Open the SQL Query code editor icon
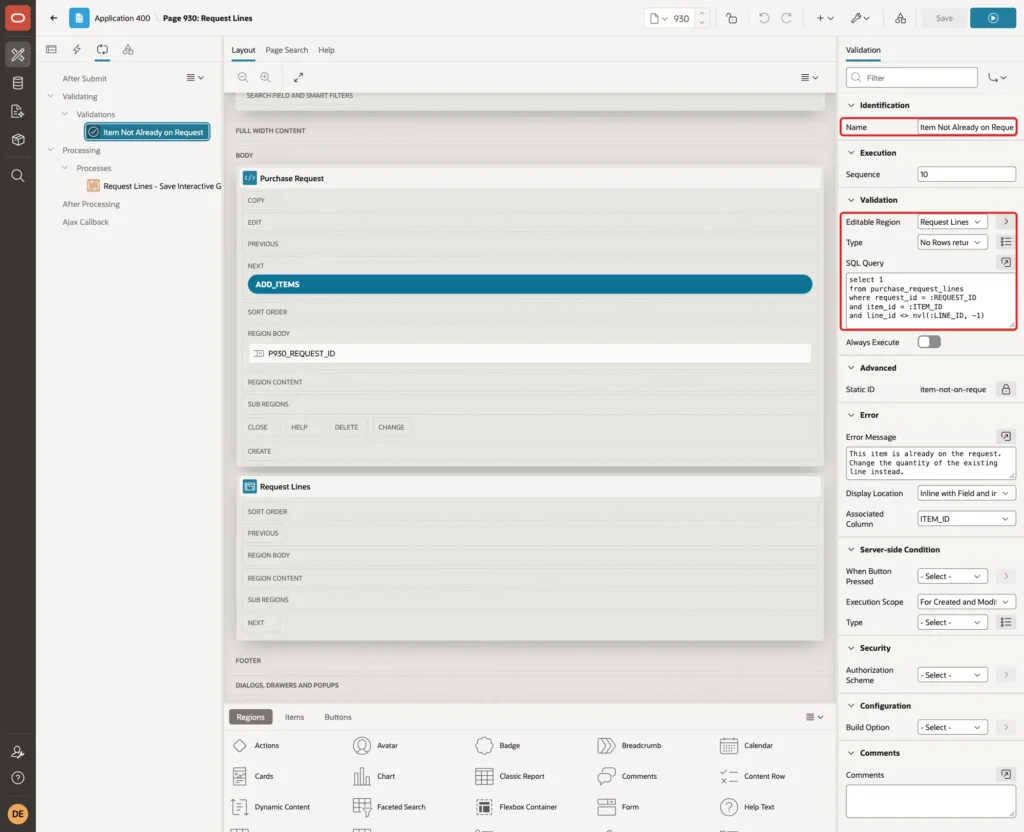 [1006, 263]
